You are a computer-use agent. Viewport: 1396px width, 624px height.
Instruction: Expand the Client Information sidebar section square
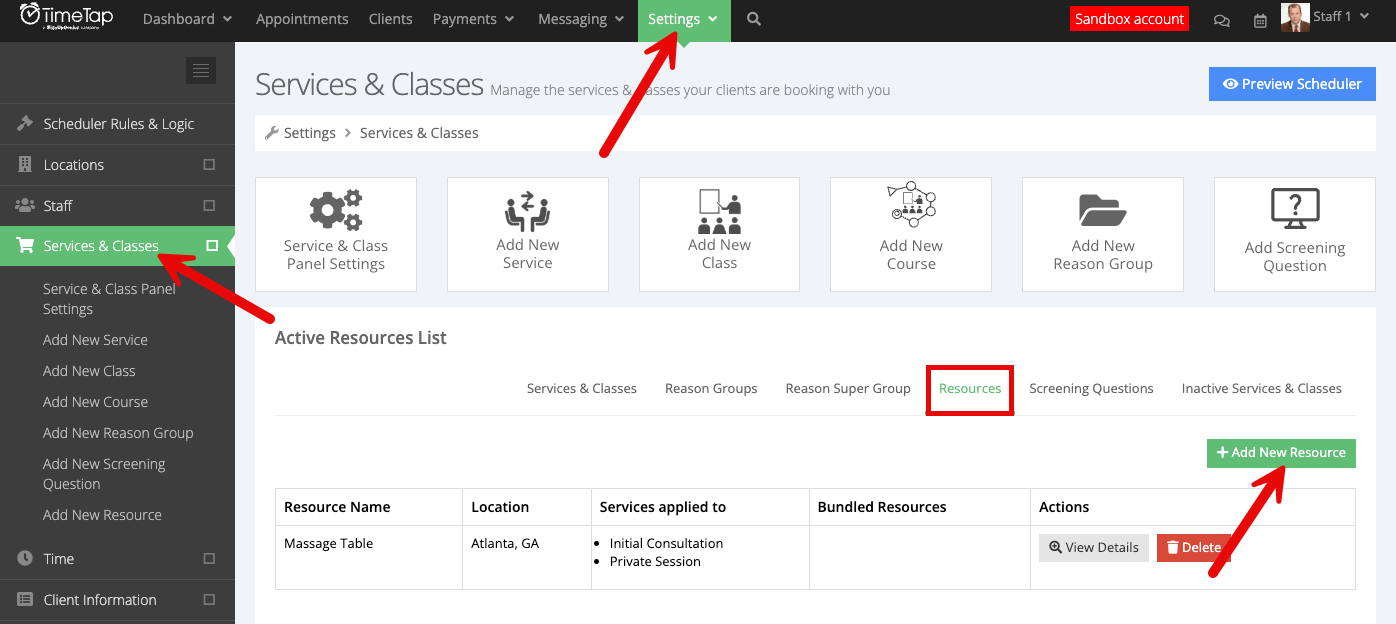209,599
